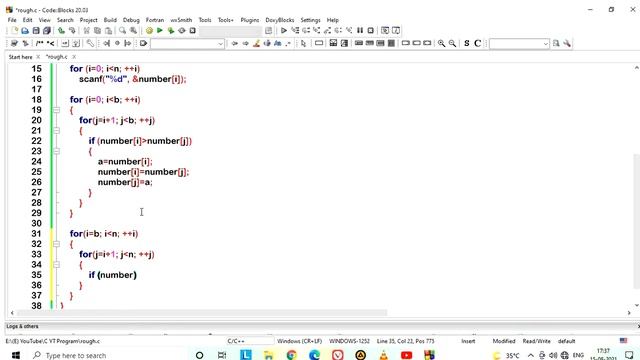Click the wrench options icon
The width and height of the screenshot is (640, 360).
pyautogui.click(x=567, y=43)
